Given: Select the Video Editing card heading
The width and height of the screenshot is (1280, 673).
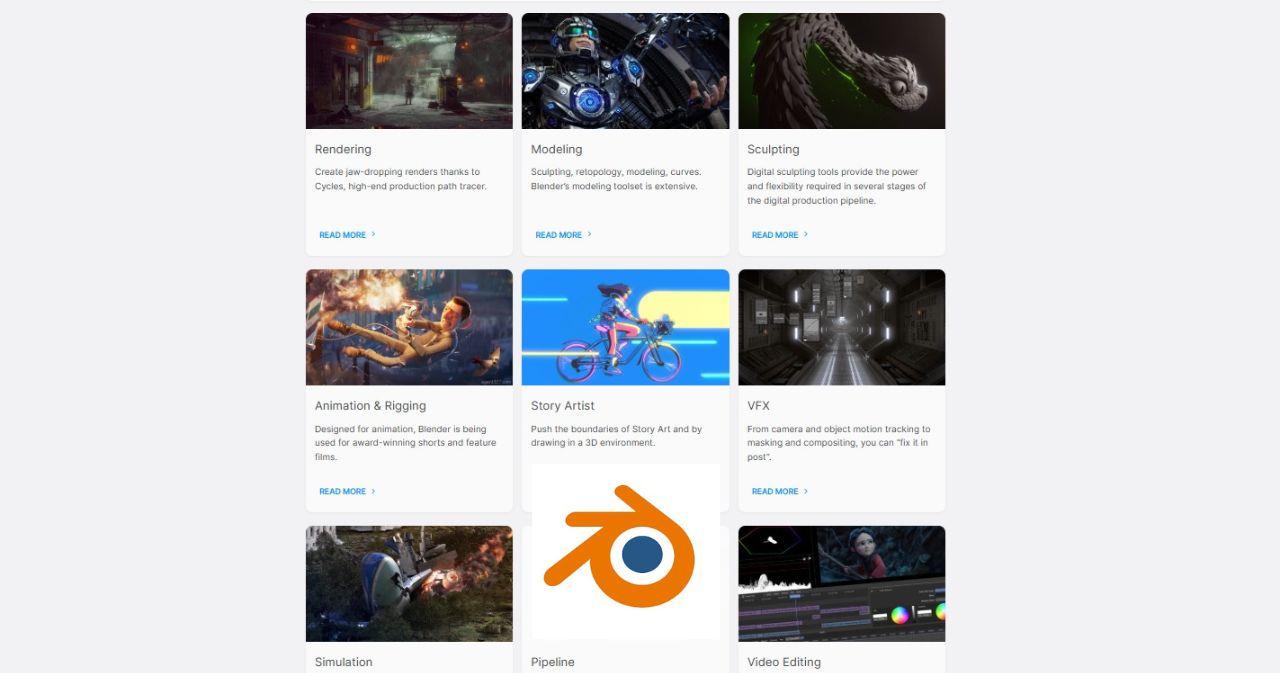Looking at the screenshot, I should pos(784,662).
